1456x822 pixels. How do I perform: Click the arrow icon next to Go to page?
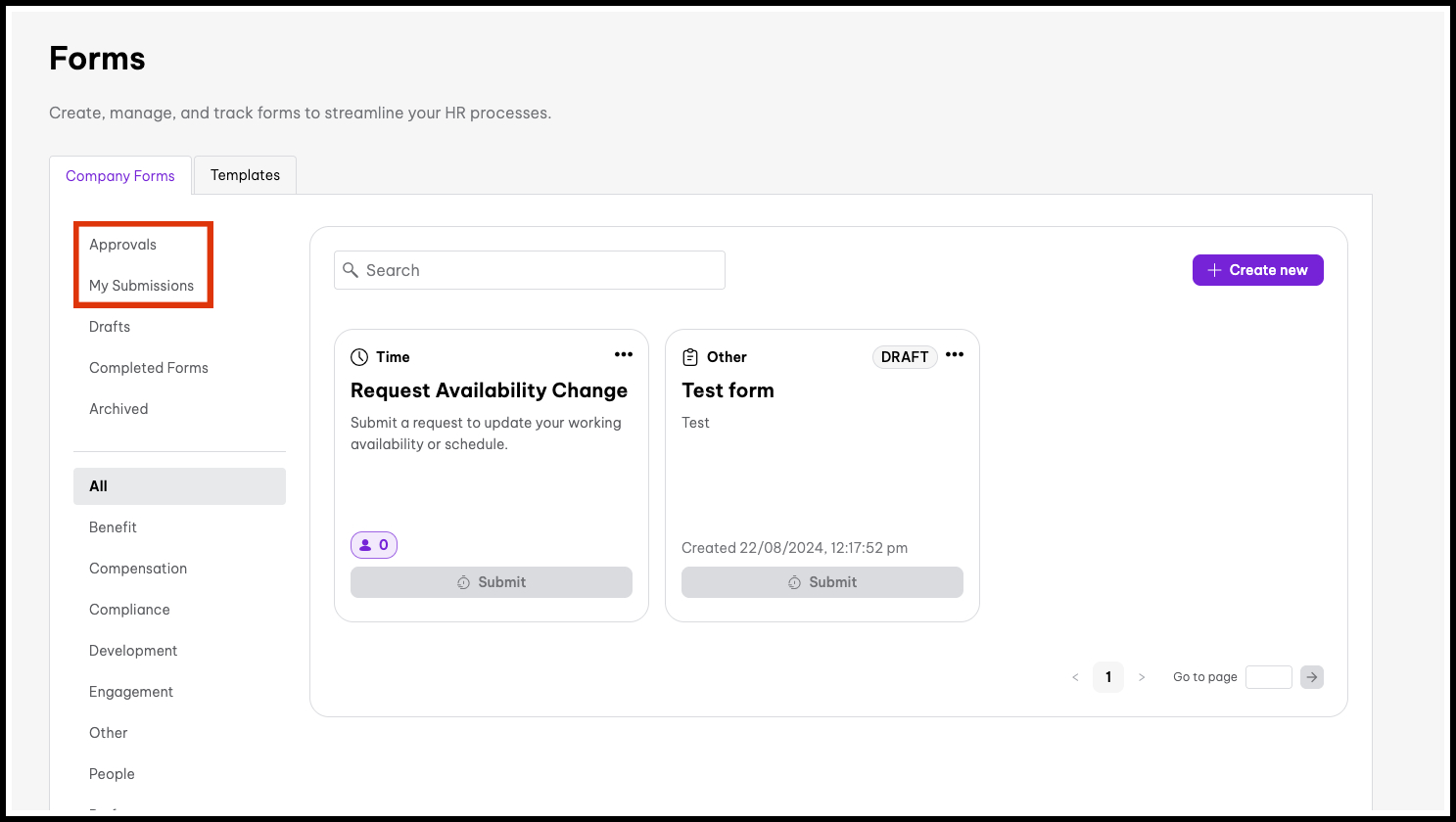tap(1312, 676)
